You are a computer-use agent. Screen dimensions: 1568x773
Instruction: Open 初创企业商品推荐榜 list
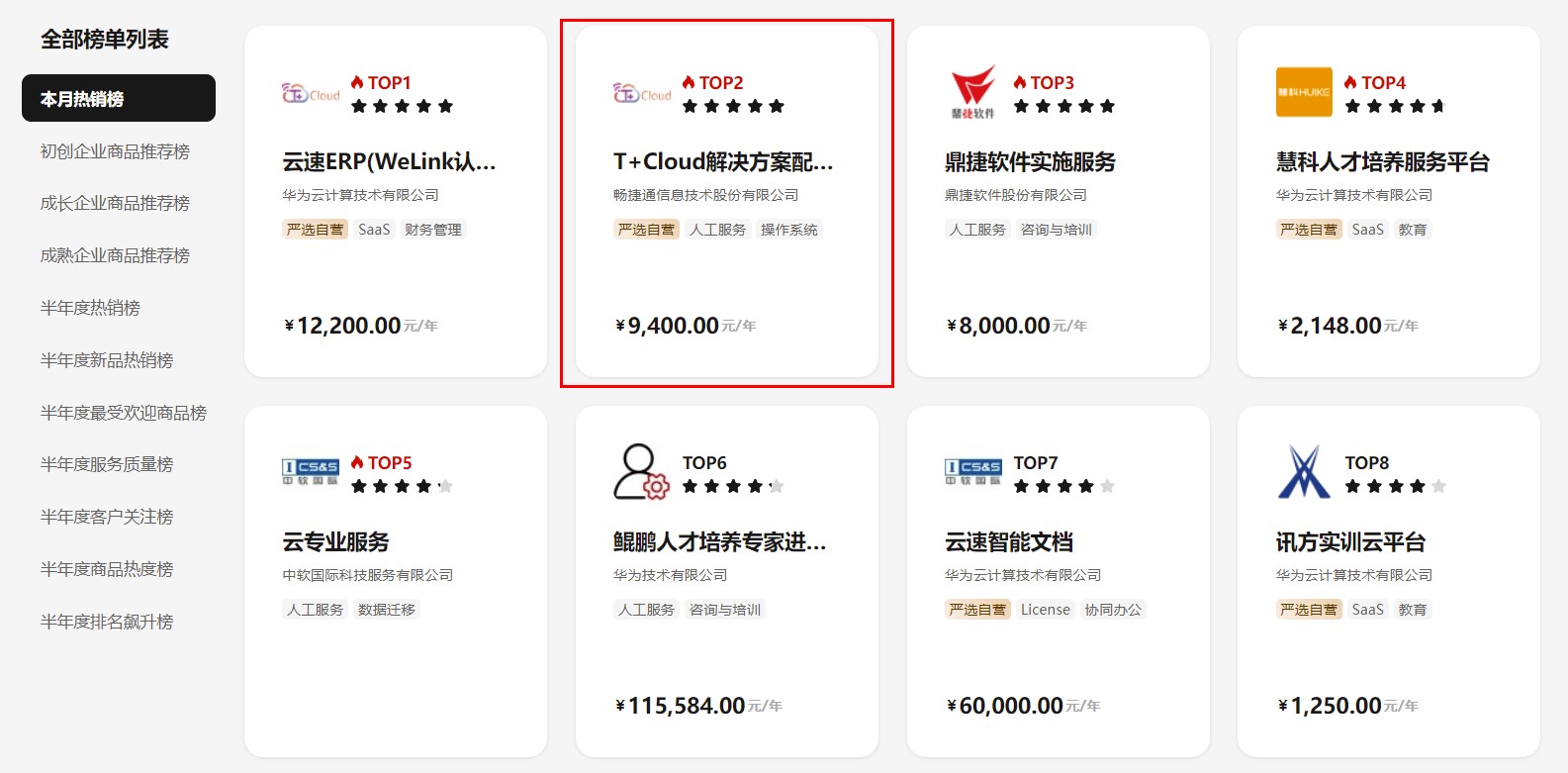click(x=115, y=151)
